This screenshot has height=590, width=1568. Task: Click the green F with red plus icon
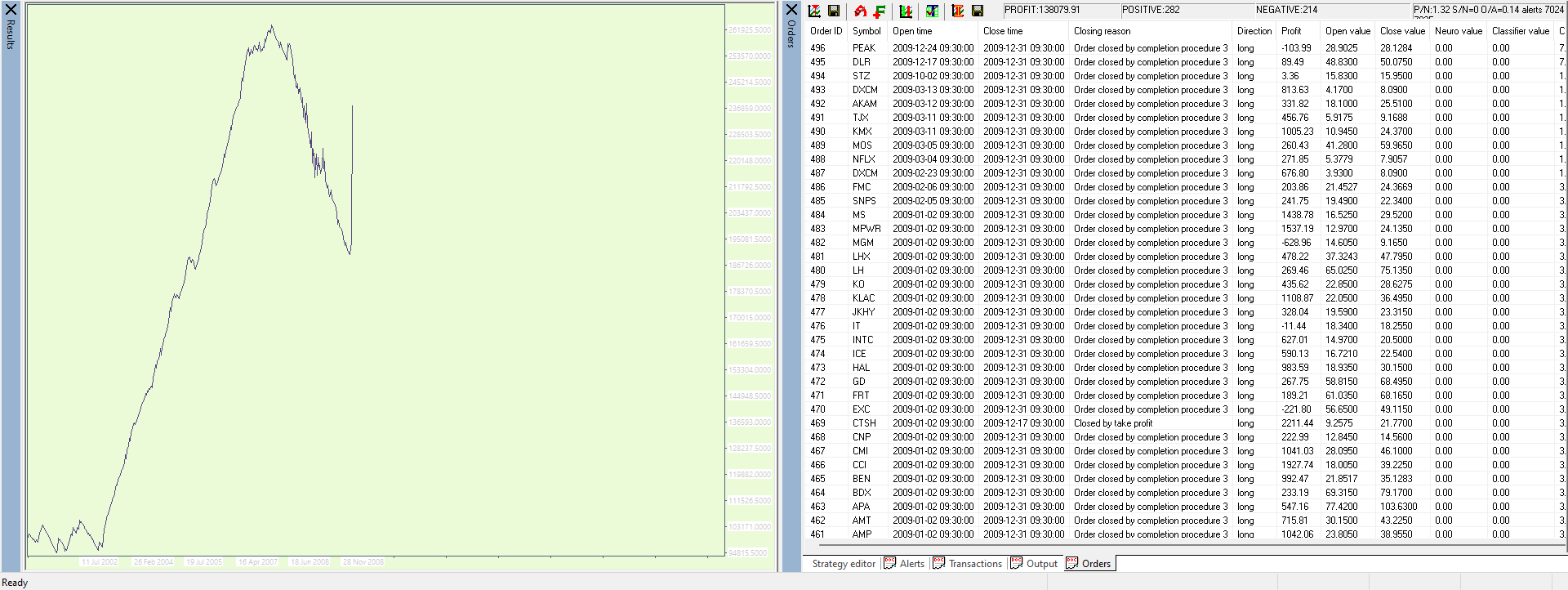[880, 11]
